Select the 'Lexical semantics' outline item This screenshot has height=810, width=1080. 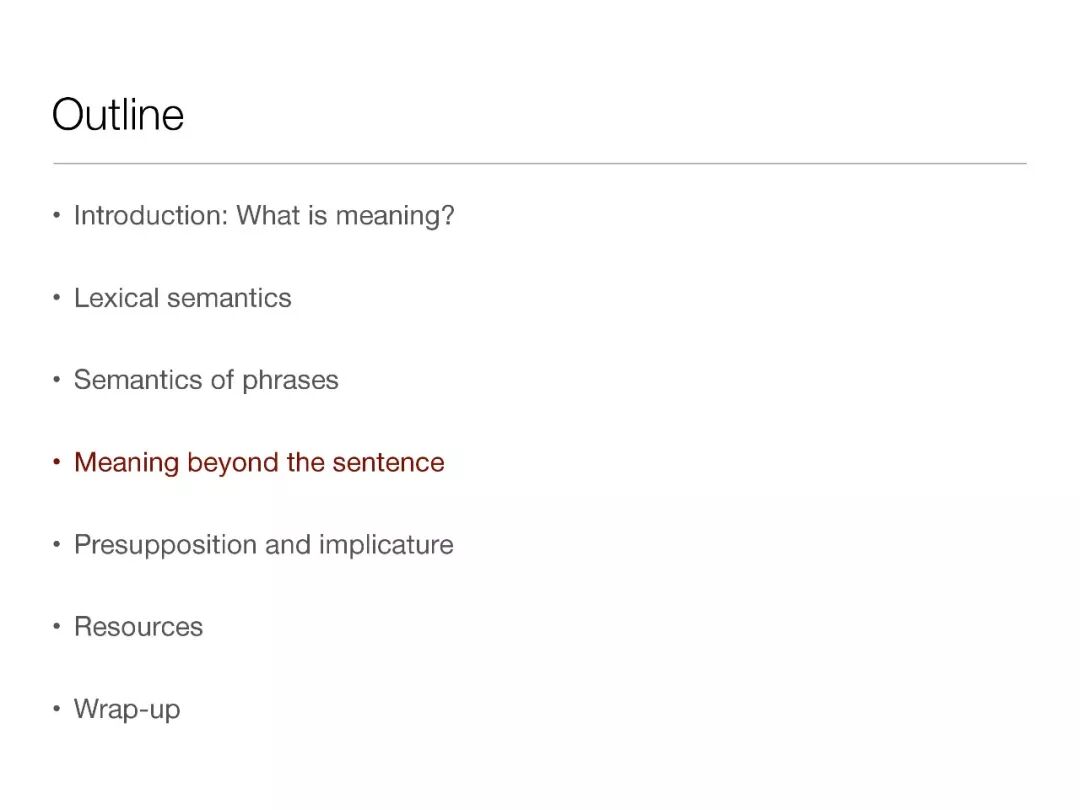tap(183, 298)
